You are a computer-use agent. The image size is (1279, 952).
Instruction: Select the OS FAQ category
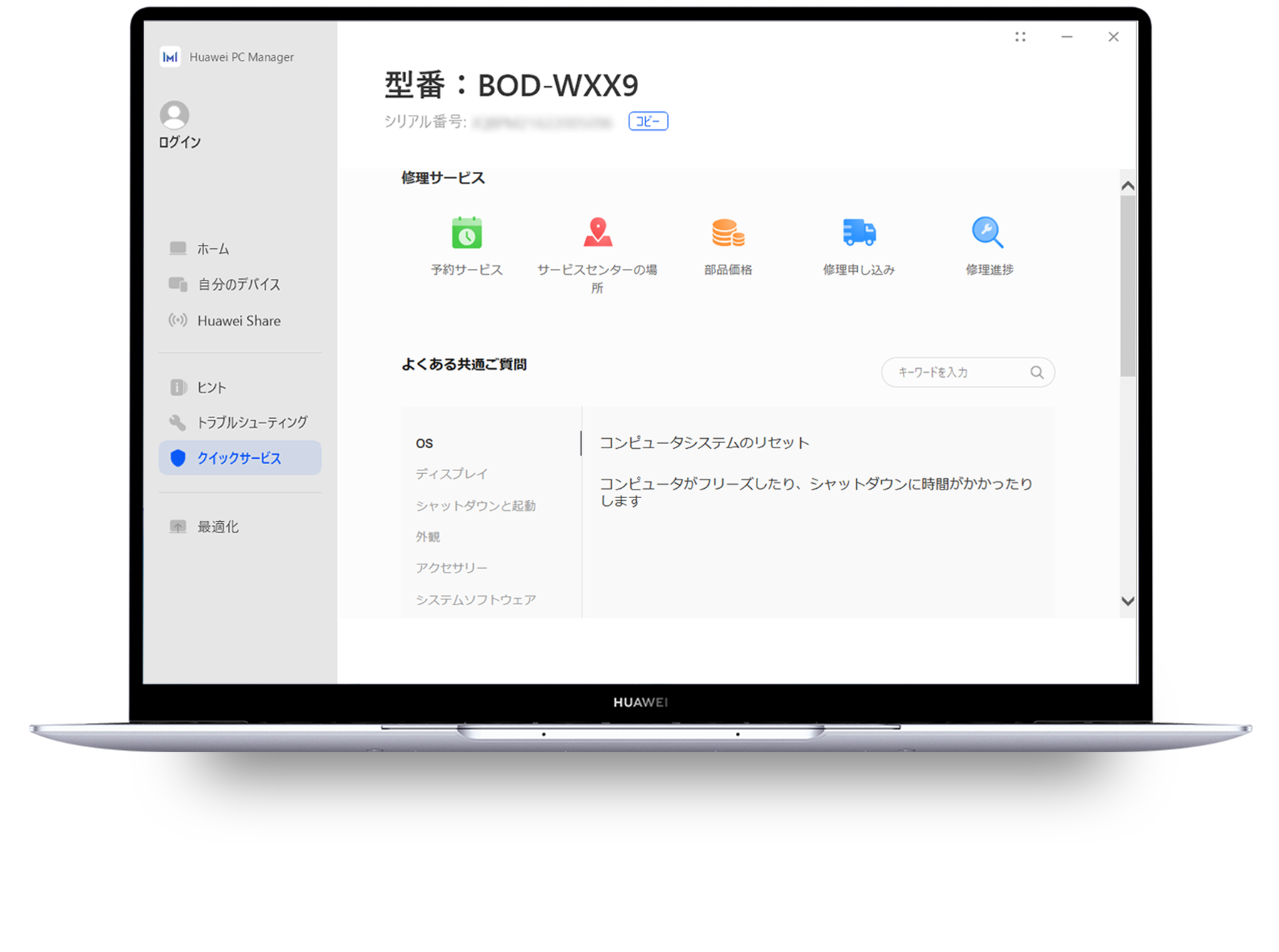tap(425, 443)
